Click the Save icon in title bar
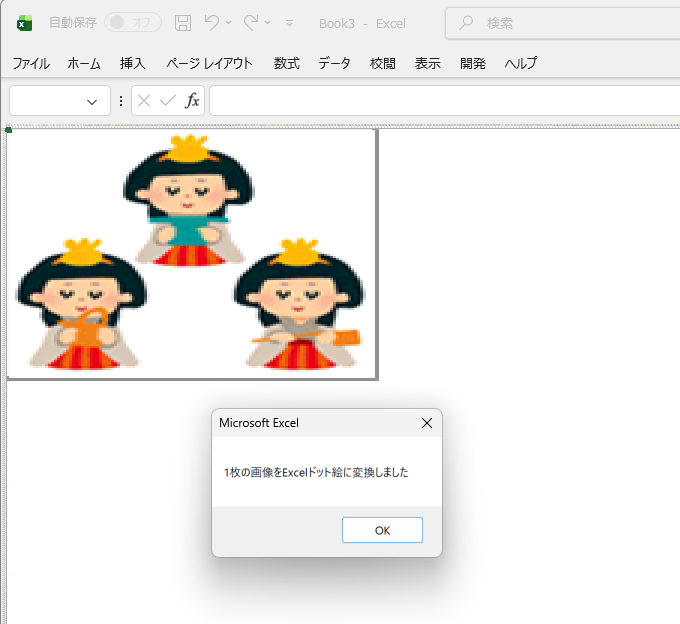The height and width of the screenshot is (624, 680). pos(183,23)
